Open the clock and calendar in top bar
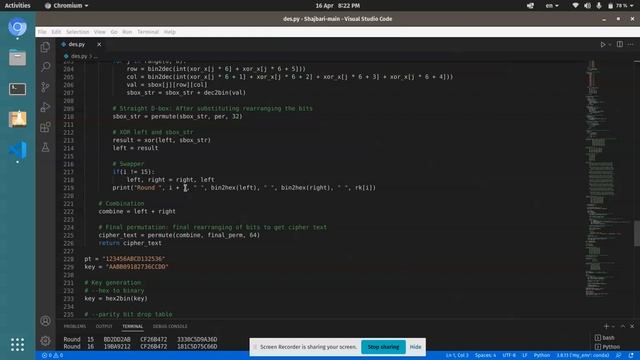640x360 pixels. coord(338,6)
